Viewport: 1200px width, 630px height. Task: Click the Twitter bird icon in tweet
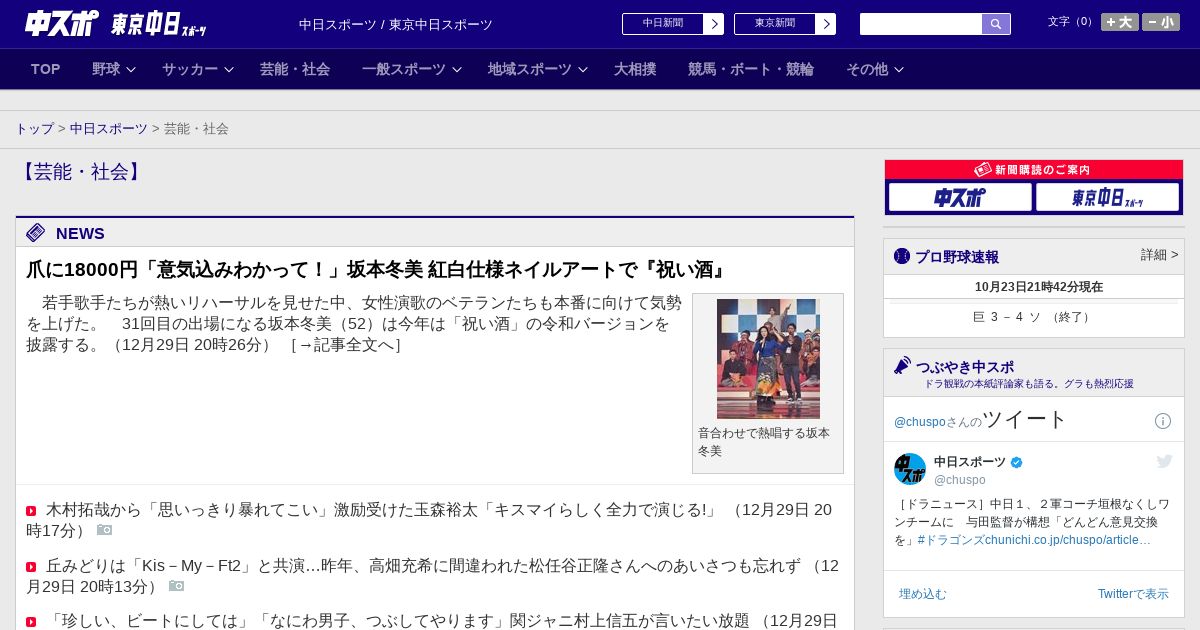(1164, 461)
